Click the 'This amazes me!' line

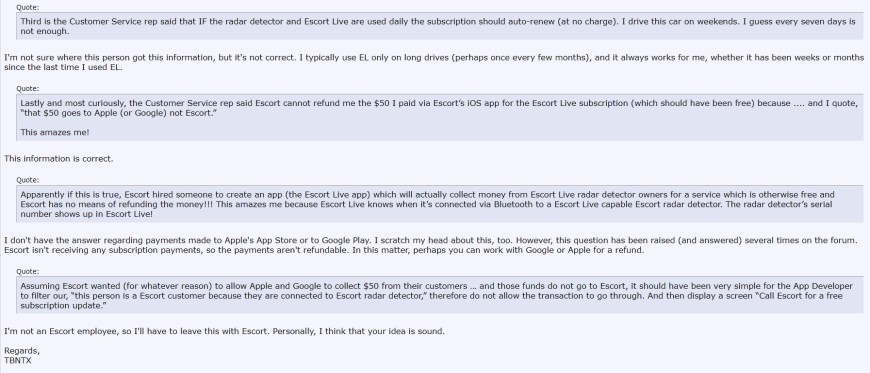(x=55, y=132)
